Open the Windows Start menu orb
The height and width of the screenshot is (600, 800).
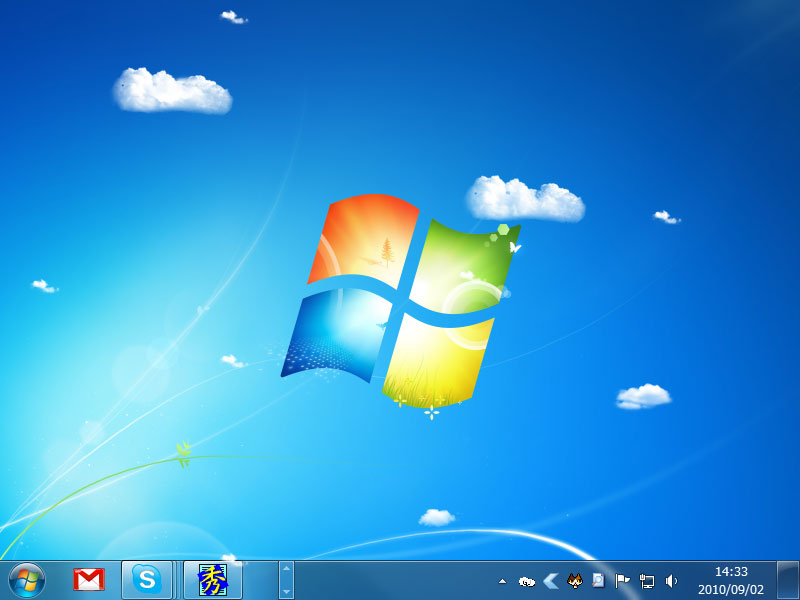(27, 581)
